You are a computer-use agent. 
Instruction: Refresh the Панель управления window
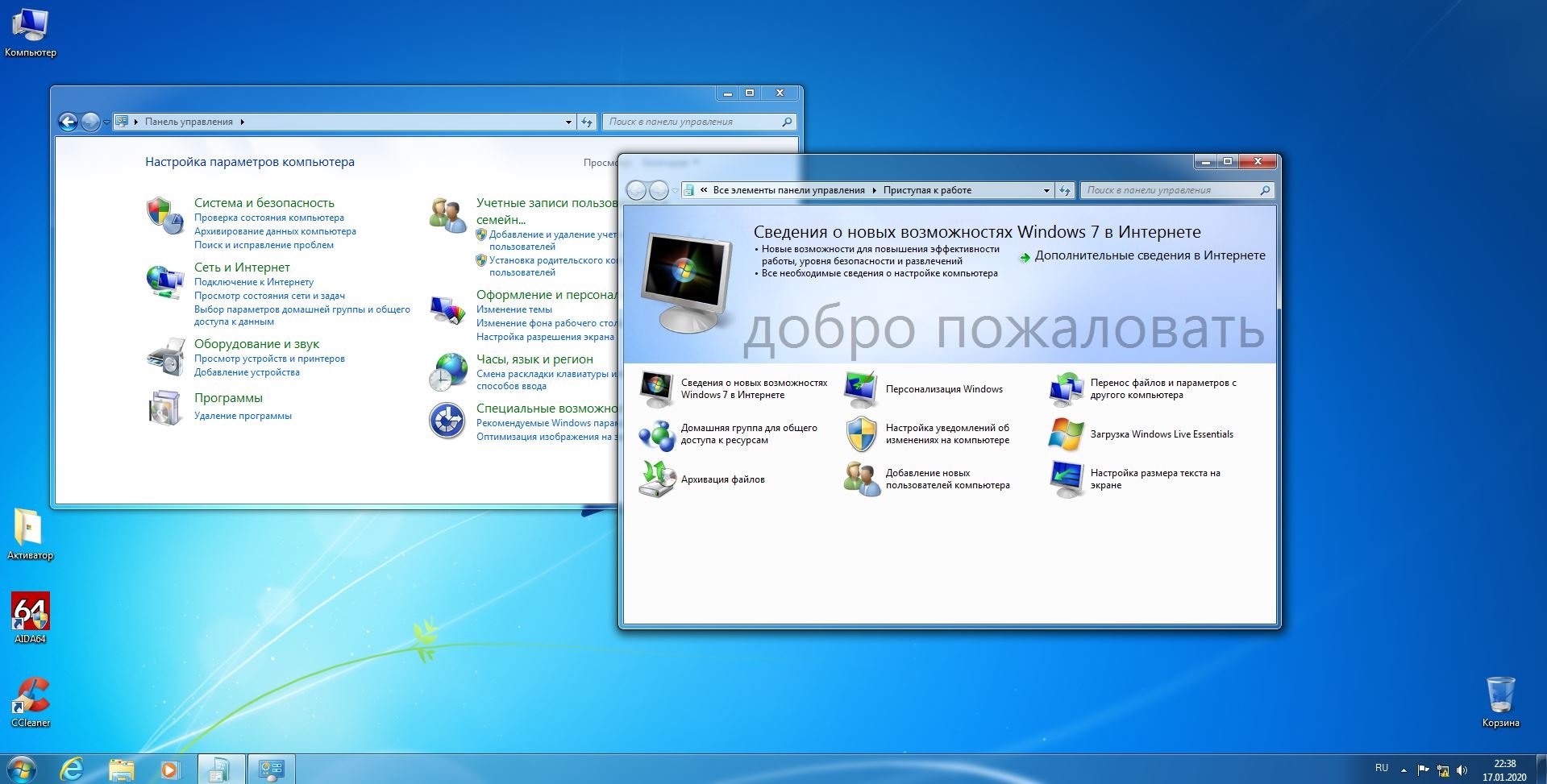click(x=587, y=122)
